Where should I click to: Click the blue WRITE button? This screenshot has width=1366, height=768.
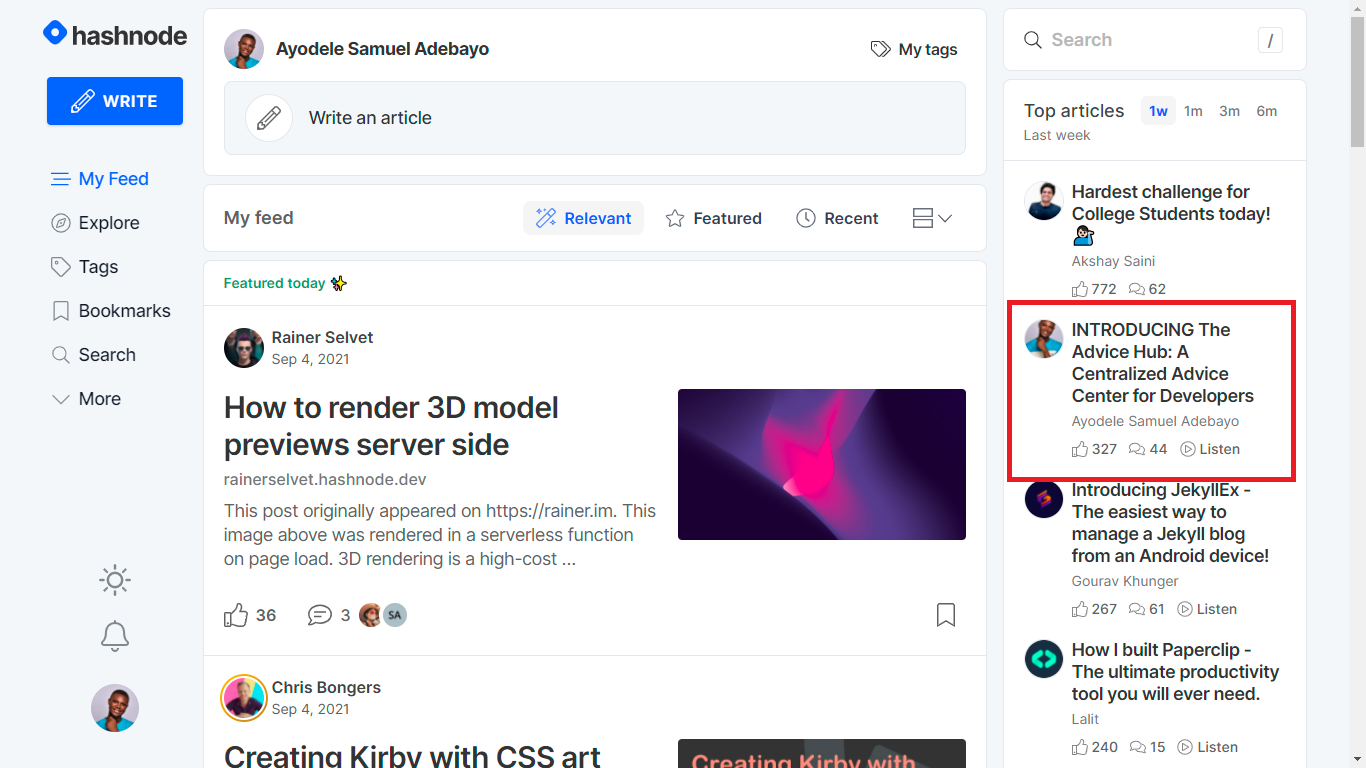click(115, 101)
